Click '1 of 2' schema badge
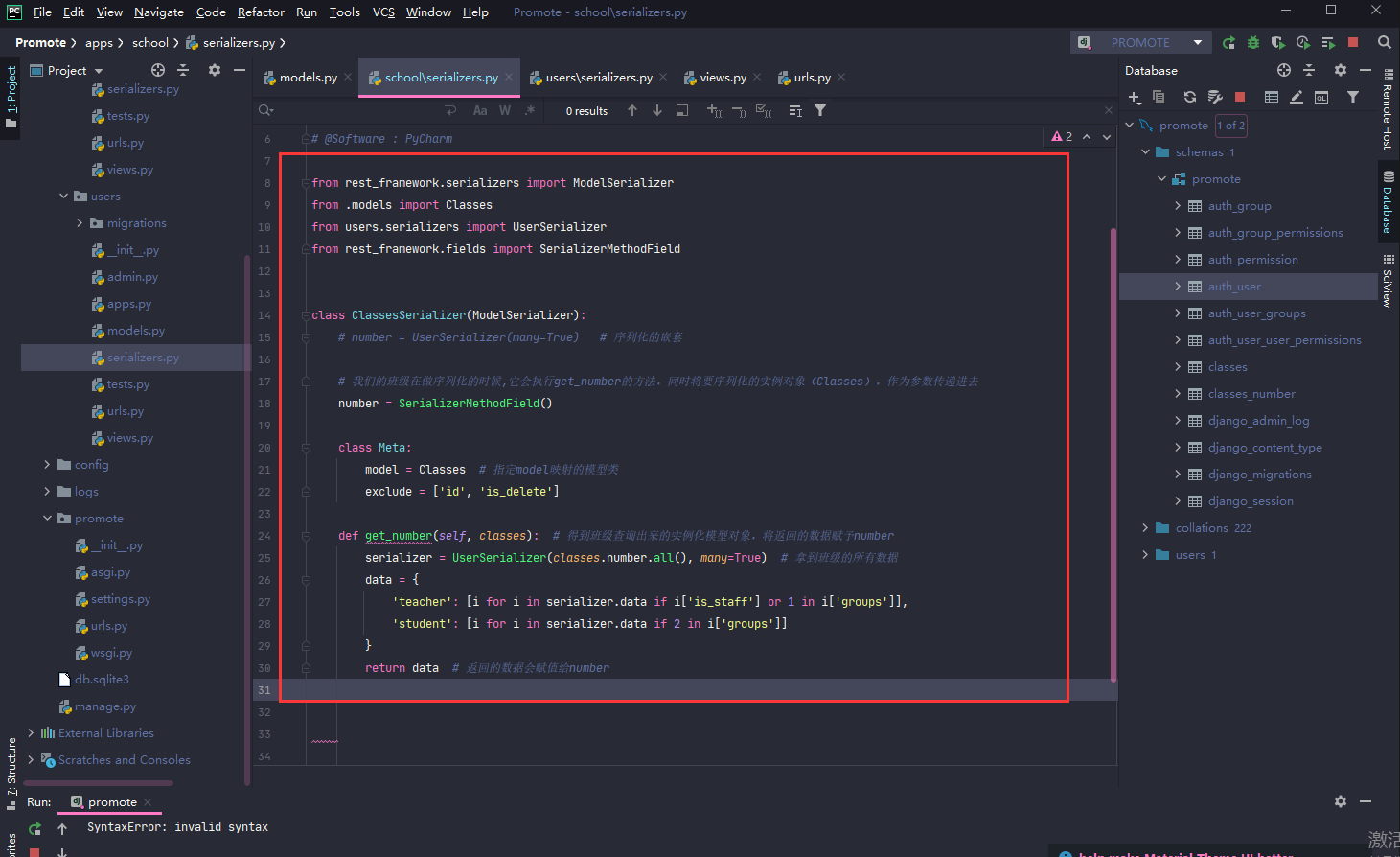 click(1231, 125)
